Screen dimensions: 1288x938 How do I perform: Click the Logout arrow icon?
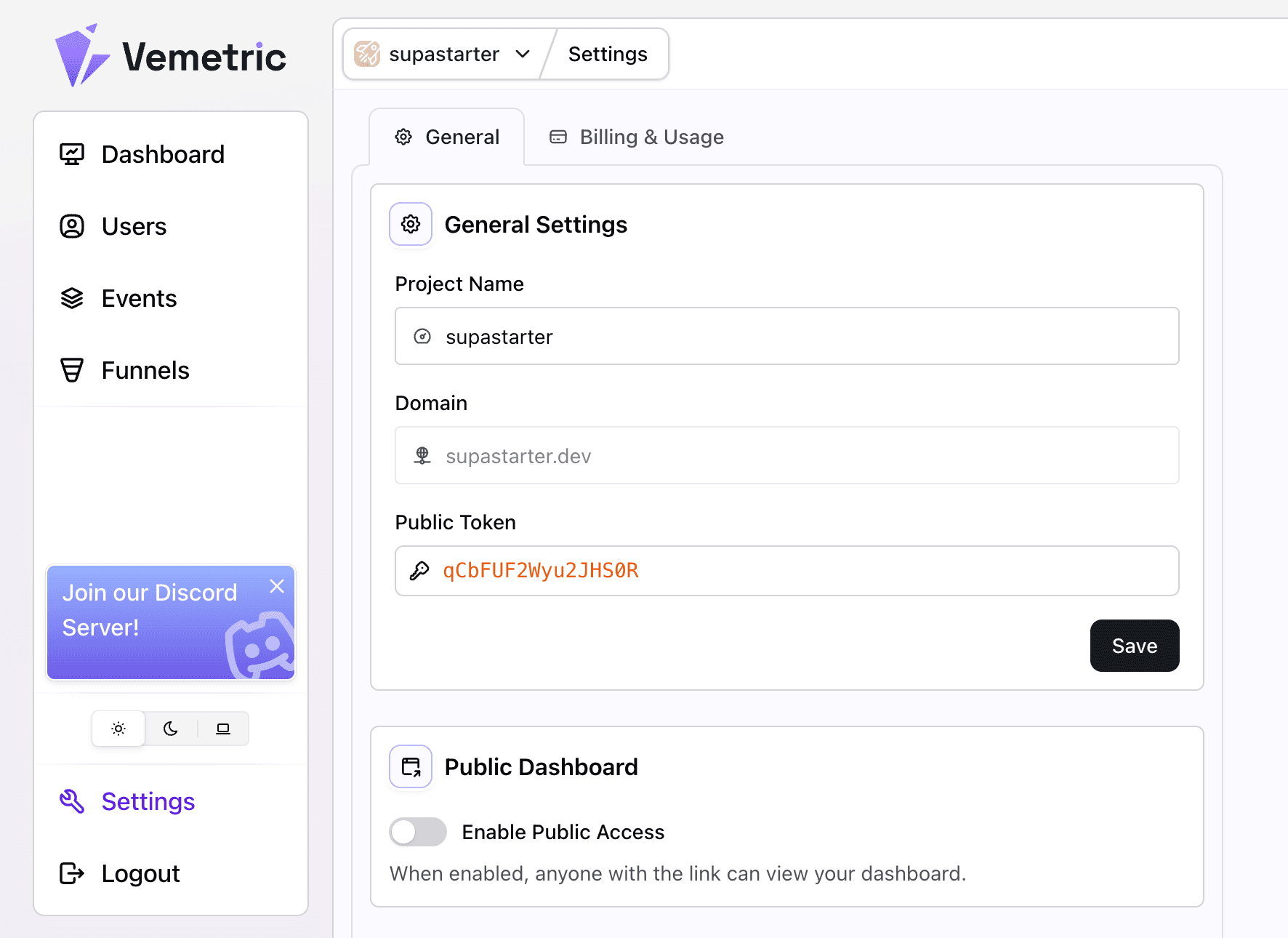coord(72,873)
